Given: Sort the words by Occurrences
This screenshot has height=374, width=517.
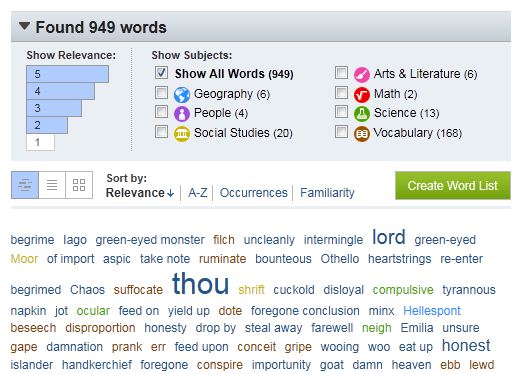Looking at the screenshot, I should click(x=253, y=193).
